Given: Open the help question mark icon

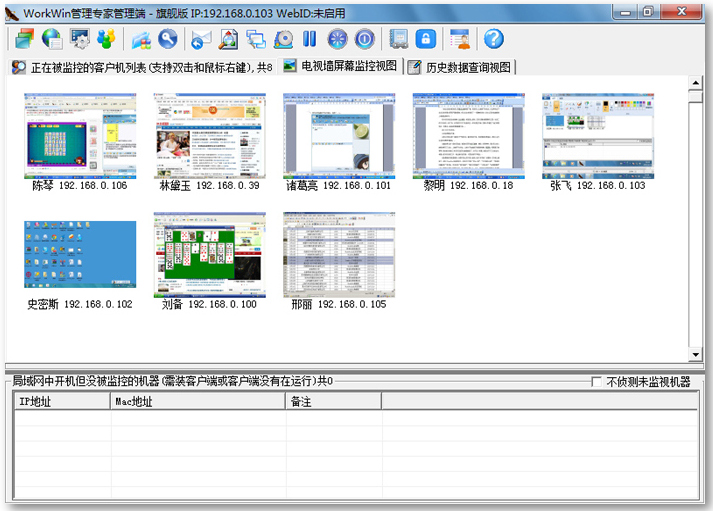Looking at the screenshot, I should 494,39.
